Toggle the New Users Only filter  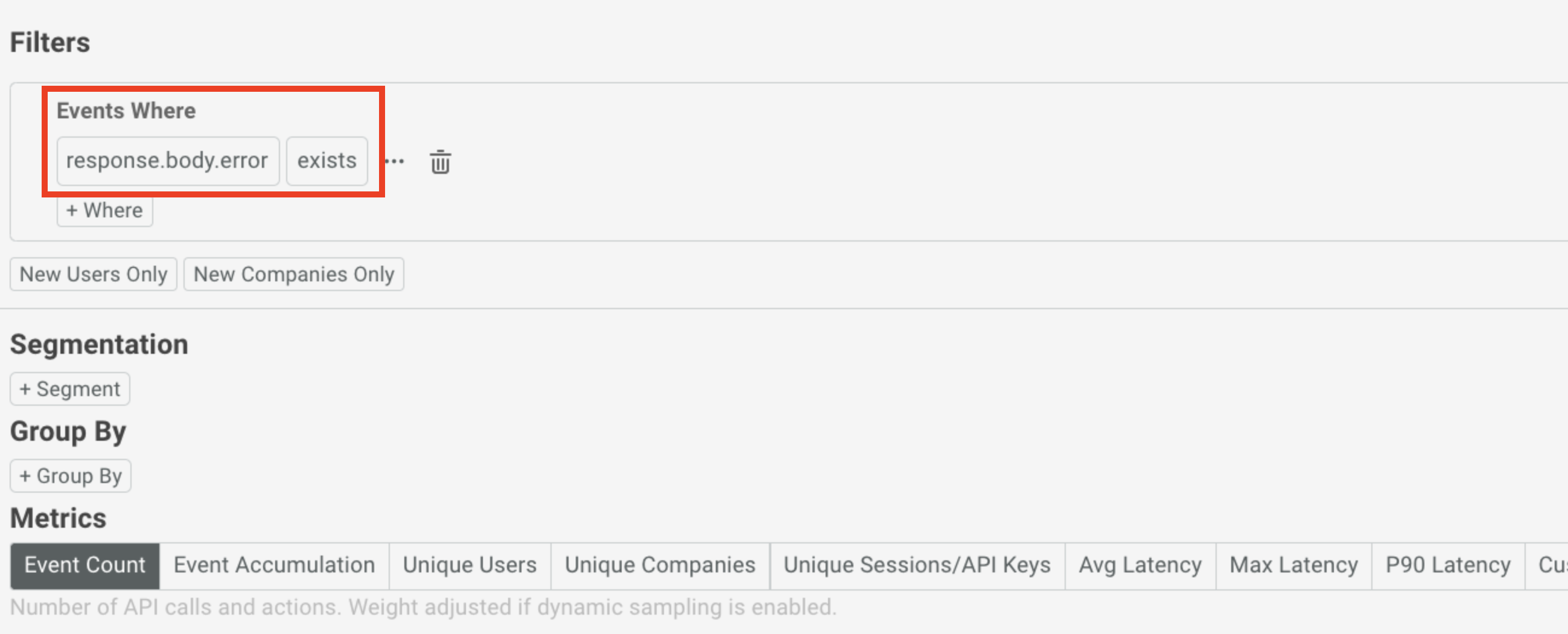[x=93, y=274]
